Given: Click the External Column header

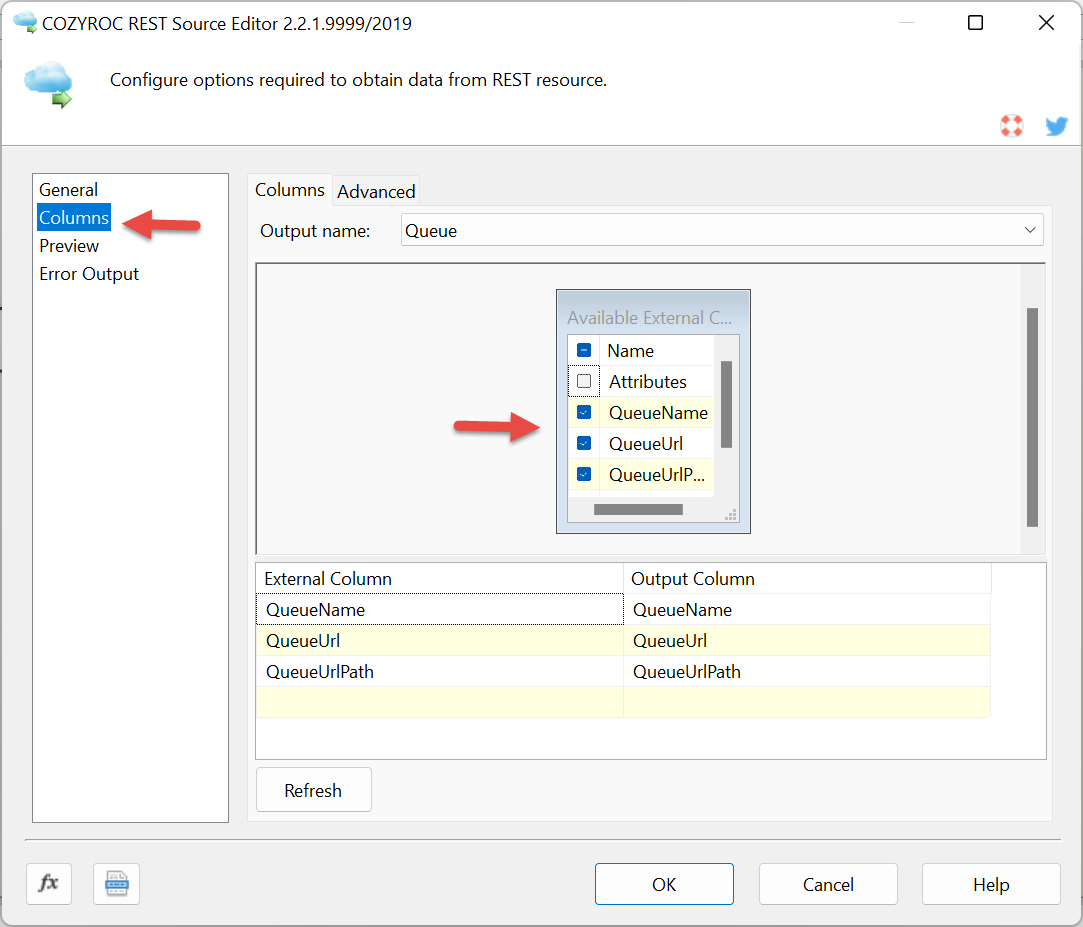Looking at the screenshot, I should point(440,579).
